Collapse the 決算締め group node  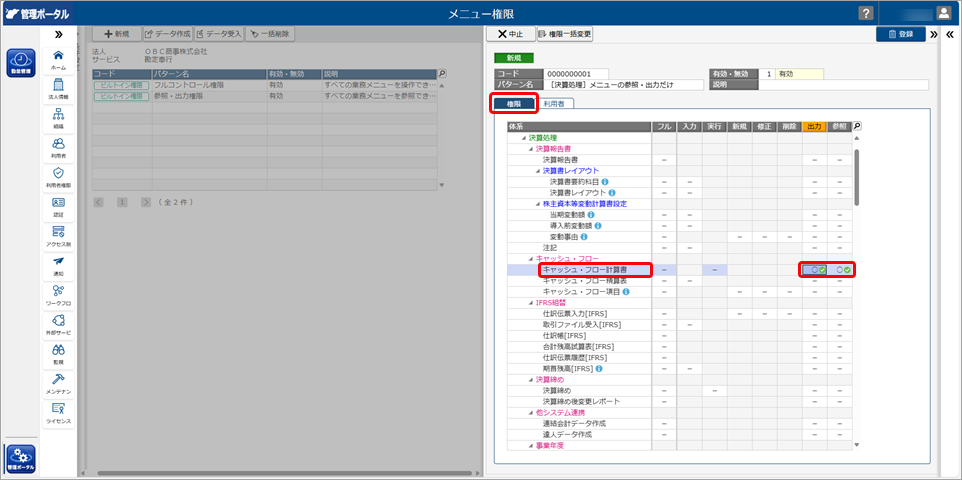point(531,380)
